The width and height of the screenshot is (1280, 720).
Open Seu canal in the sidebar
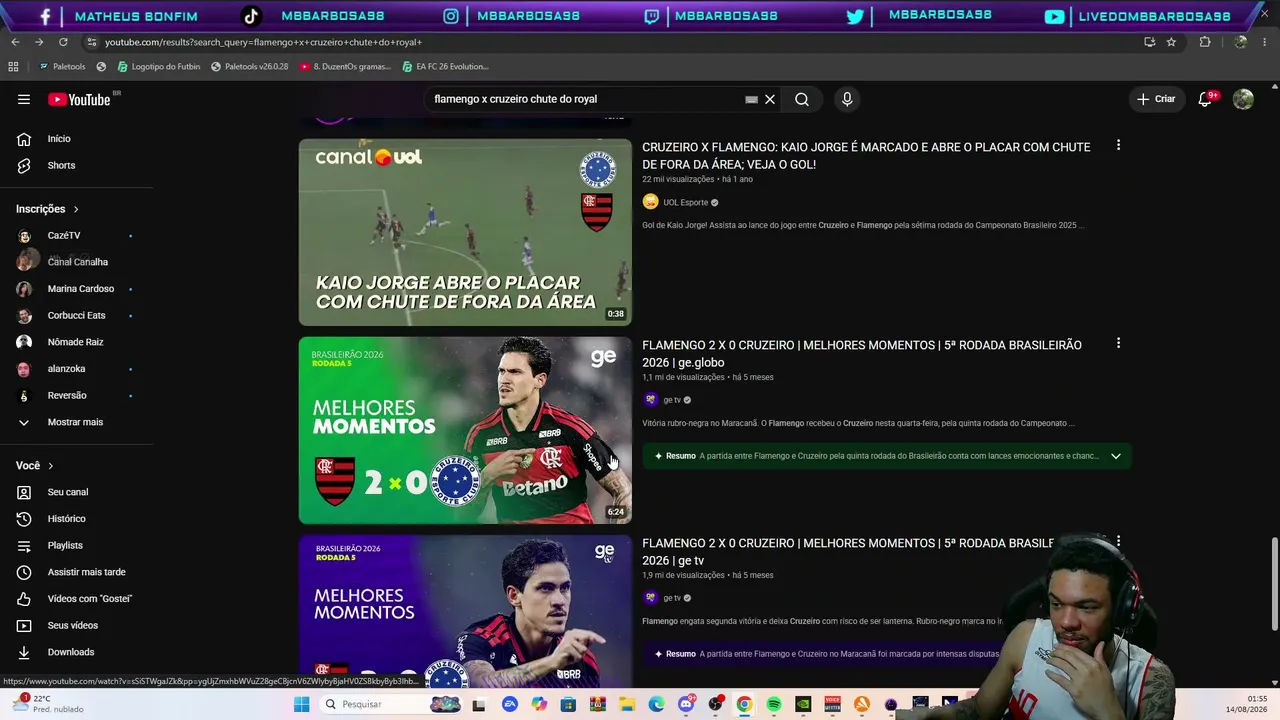pos(70,492)
